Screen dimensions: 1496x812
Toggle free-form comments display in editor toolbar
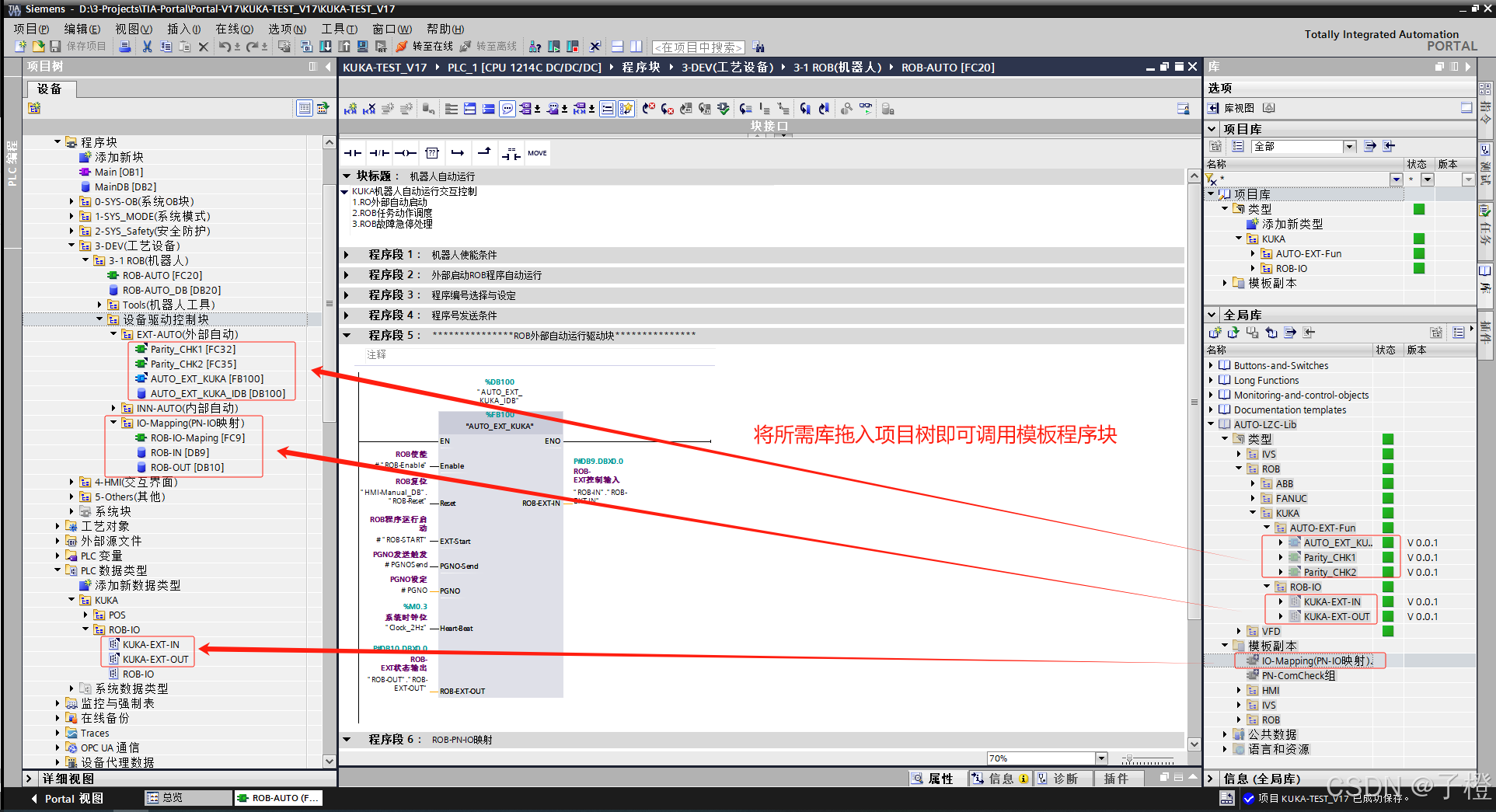pyautogui.click(x=507, y=109)
